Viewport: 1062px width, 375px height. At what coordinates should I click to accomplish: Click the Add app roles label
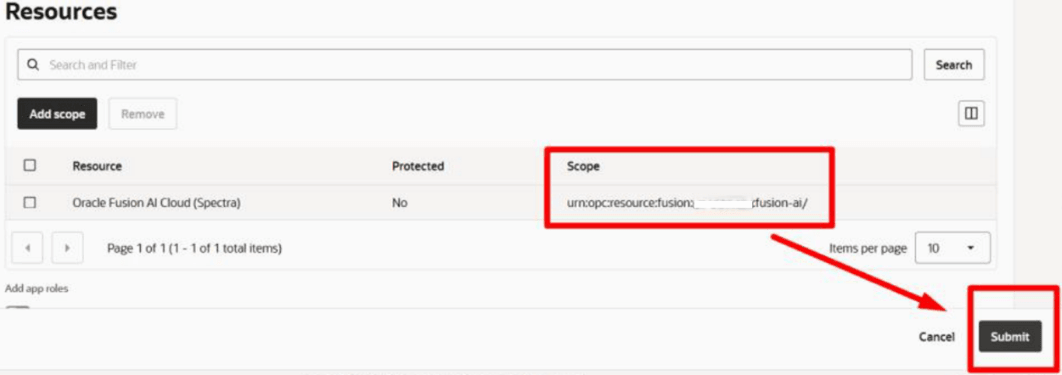coord(37,288)
